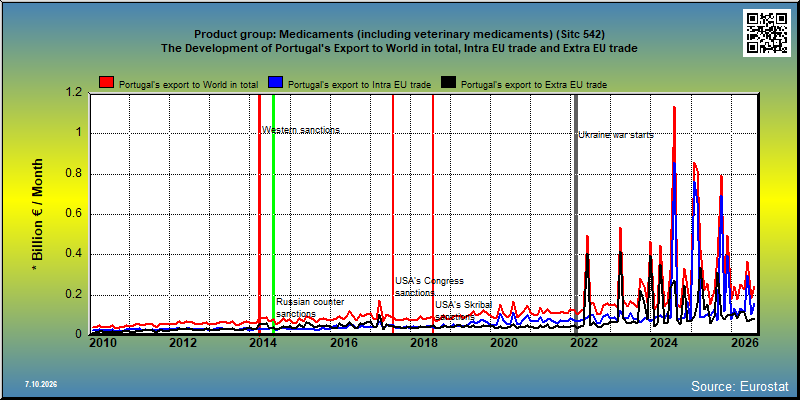Click the y-axis value 1
The height and width of the screenshot is (400, 800).
click(79, 133)
